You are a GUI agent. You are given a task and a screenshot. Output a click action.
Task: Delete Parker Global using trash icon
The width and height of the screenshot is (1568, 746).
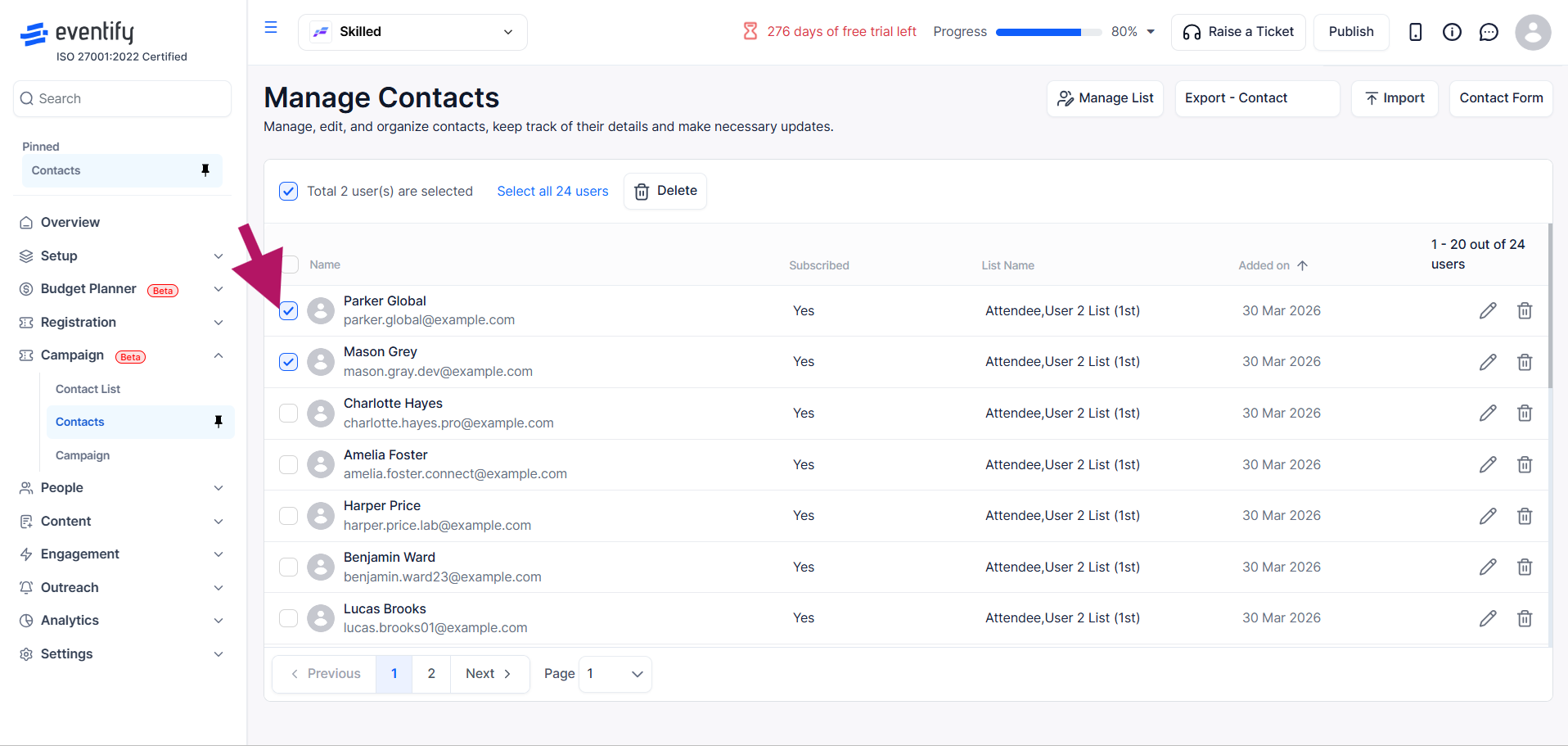tap(1525, 310)
